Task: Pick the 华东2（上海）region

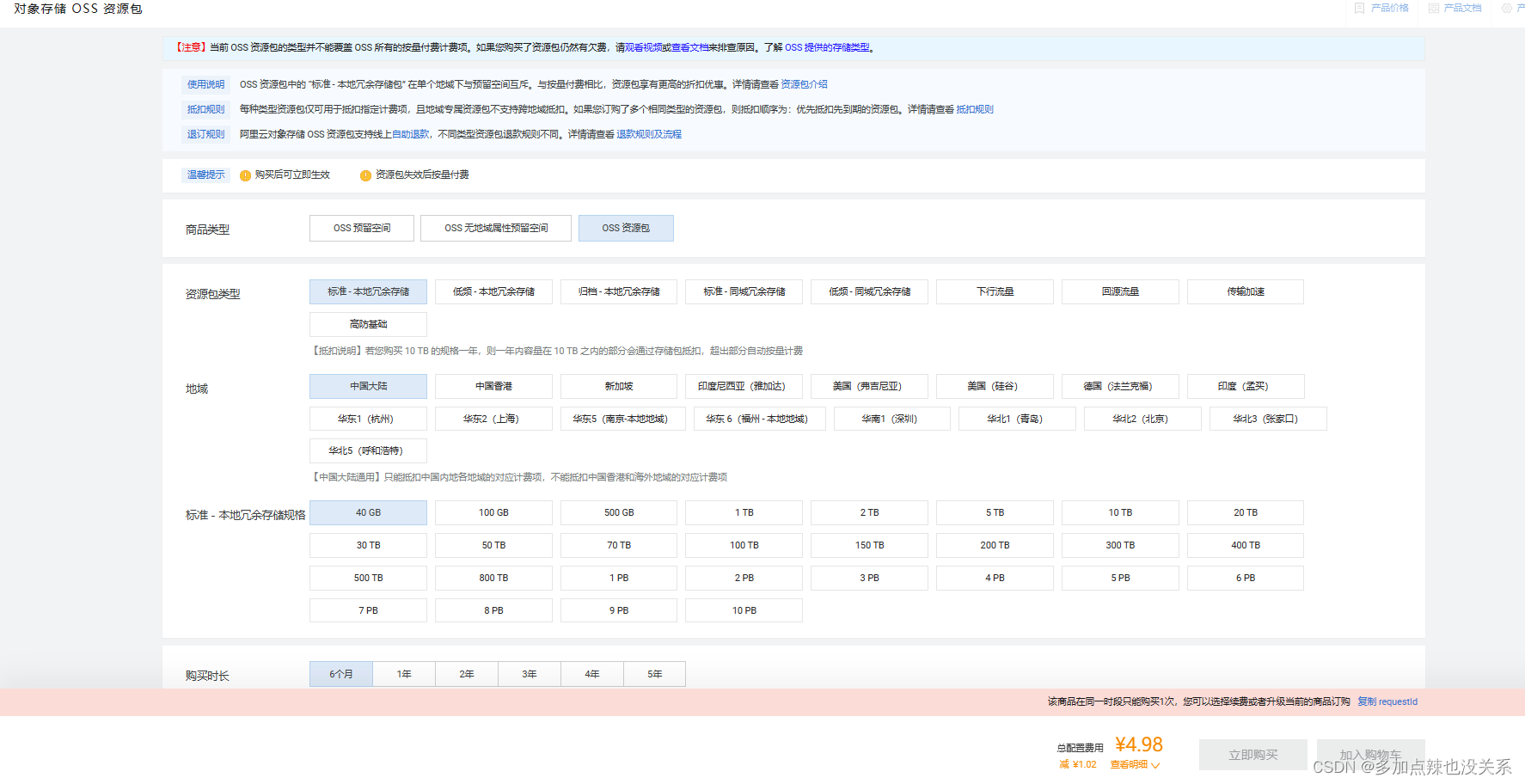Action: click(493, 419)
